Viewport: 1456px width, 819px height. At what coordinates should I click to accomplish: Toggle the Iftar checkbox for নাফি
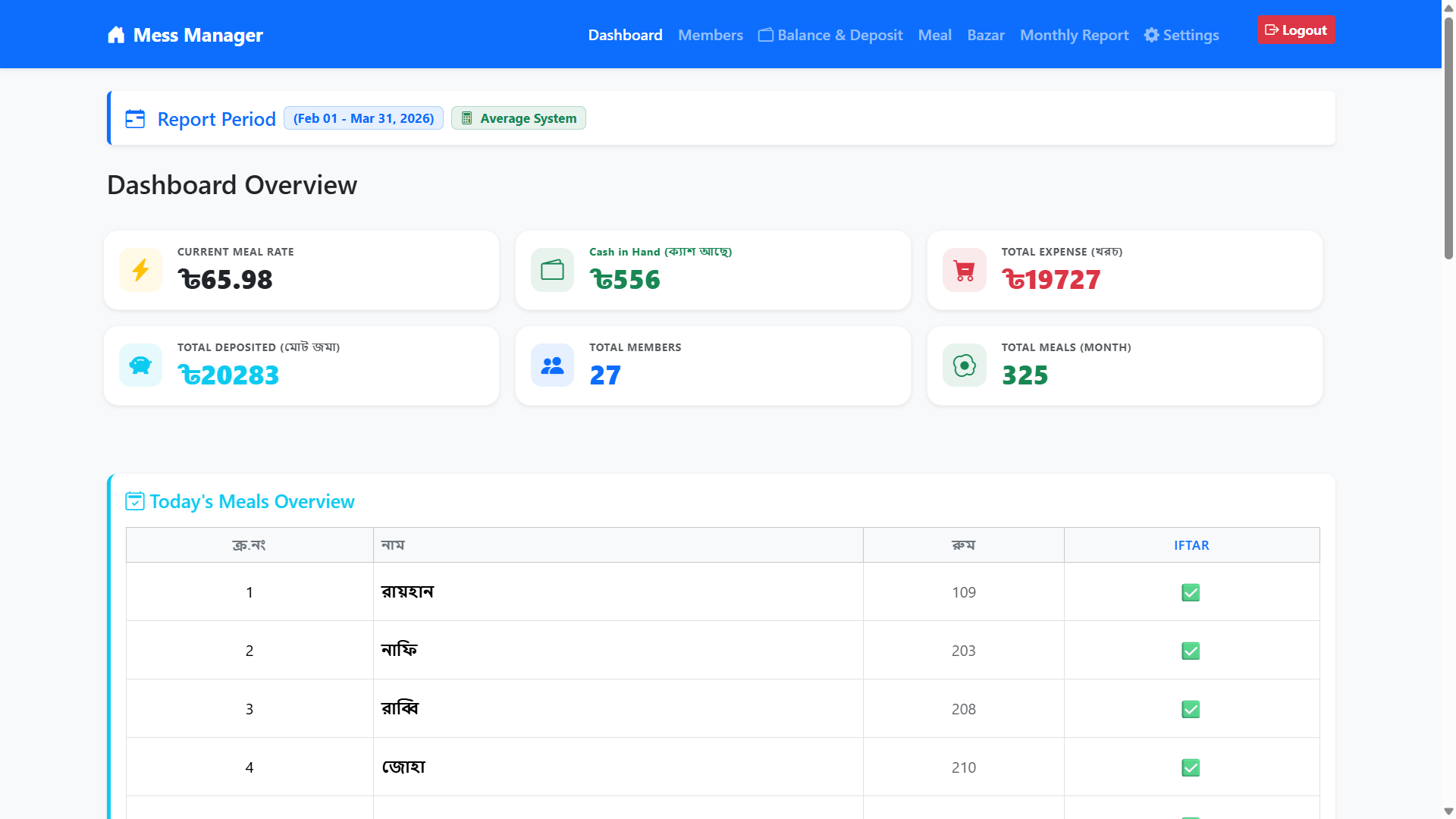(1191, 651)
